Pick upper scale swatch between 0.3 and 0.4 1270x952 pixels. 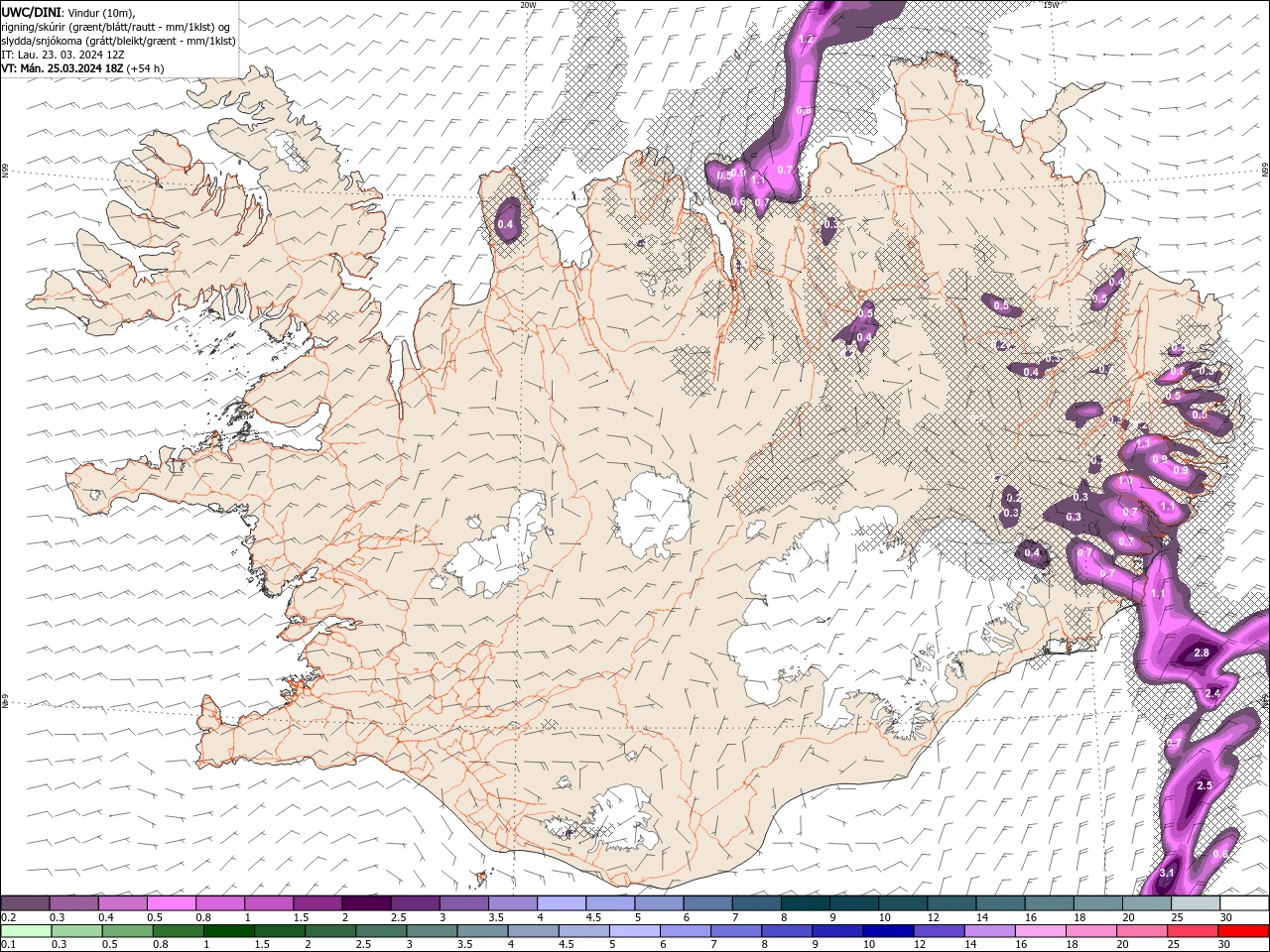coord(73,903)
